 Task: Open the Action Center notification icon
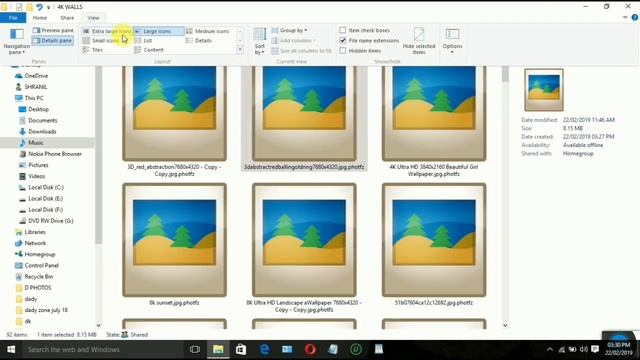pos(595,349)
